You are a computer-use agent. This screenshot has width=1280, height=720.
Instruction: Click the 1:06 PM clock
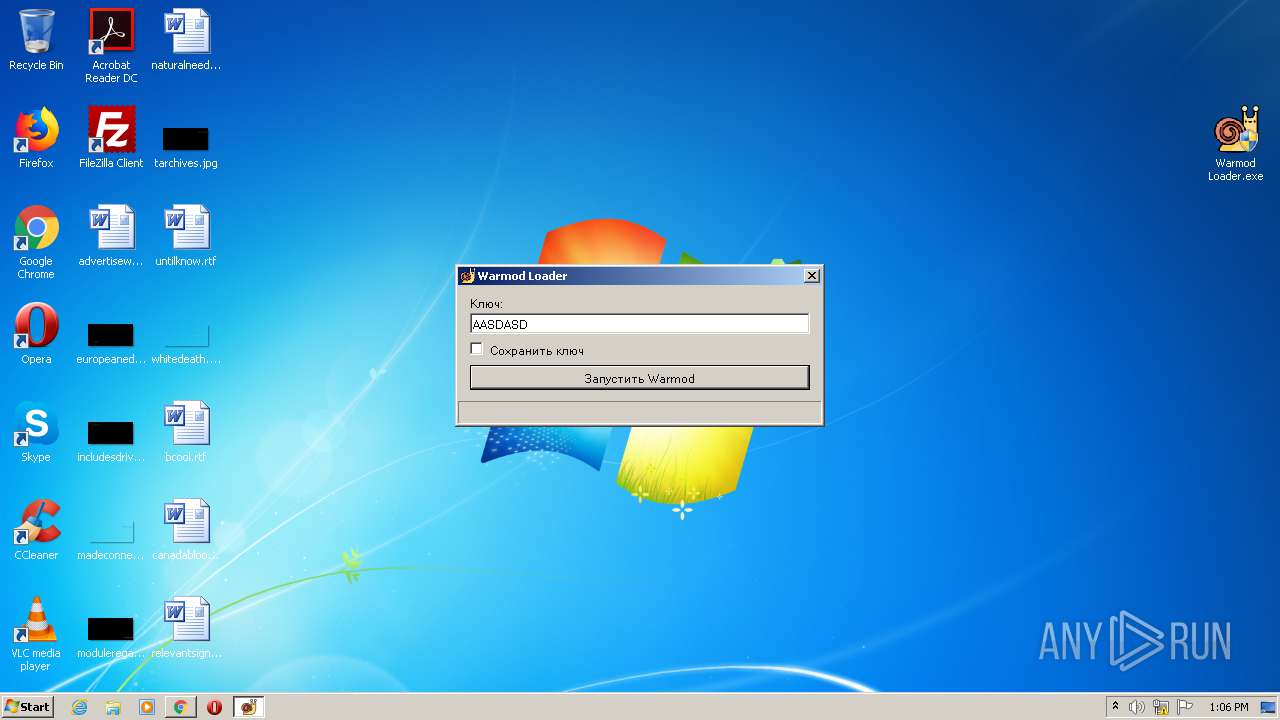1228,707
